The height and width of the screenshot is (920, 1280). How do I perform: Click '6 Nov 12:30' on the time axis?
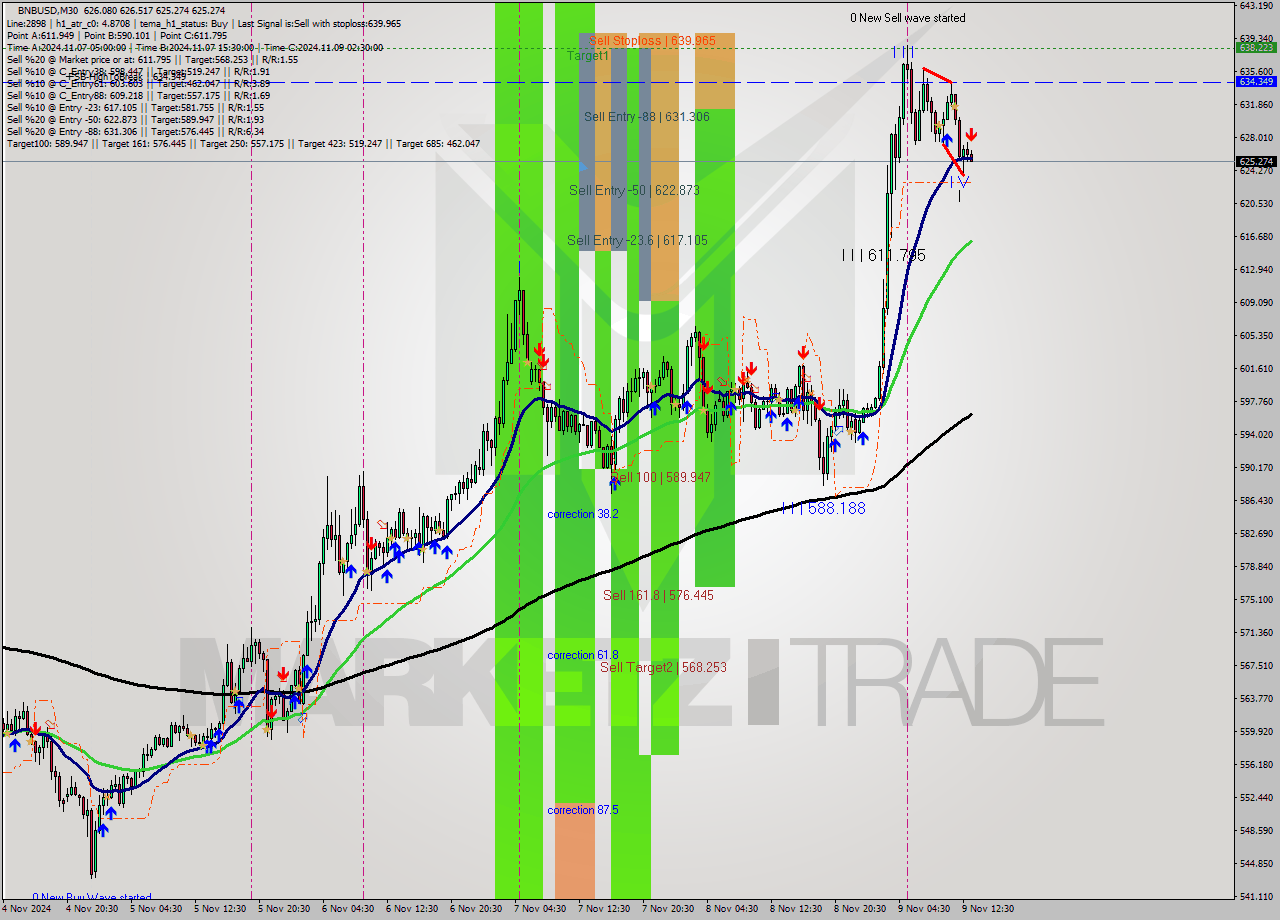pyautogui.click(x=412, y=909)
